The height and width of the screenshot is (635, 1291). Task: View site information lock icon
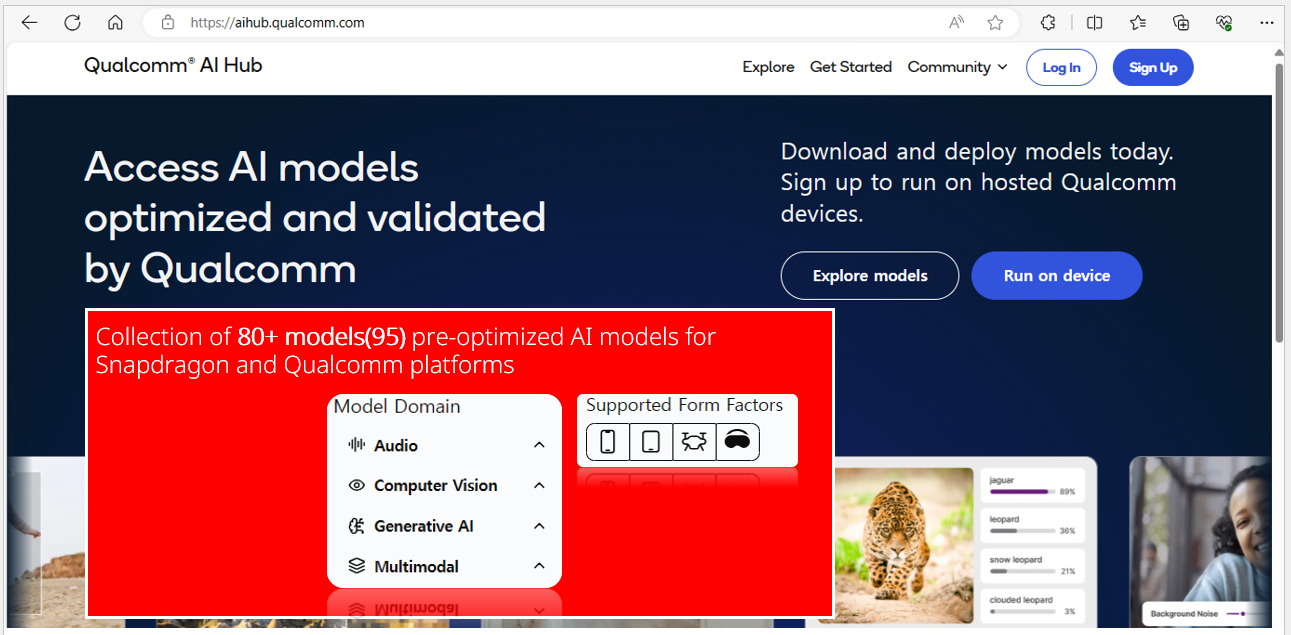[x=168, y=22]
